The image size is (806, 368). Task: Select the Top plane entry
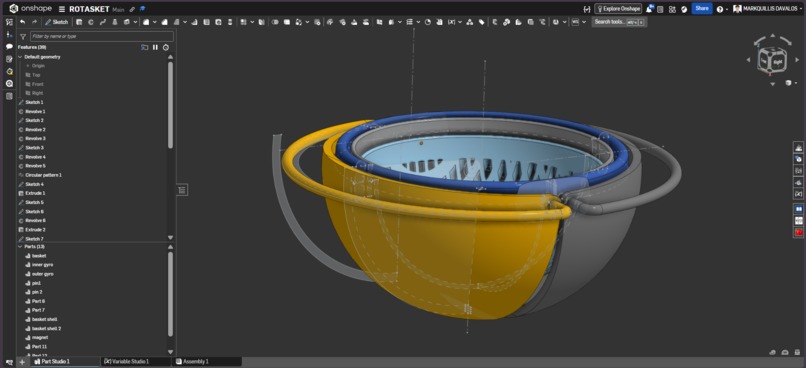36,75
